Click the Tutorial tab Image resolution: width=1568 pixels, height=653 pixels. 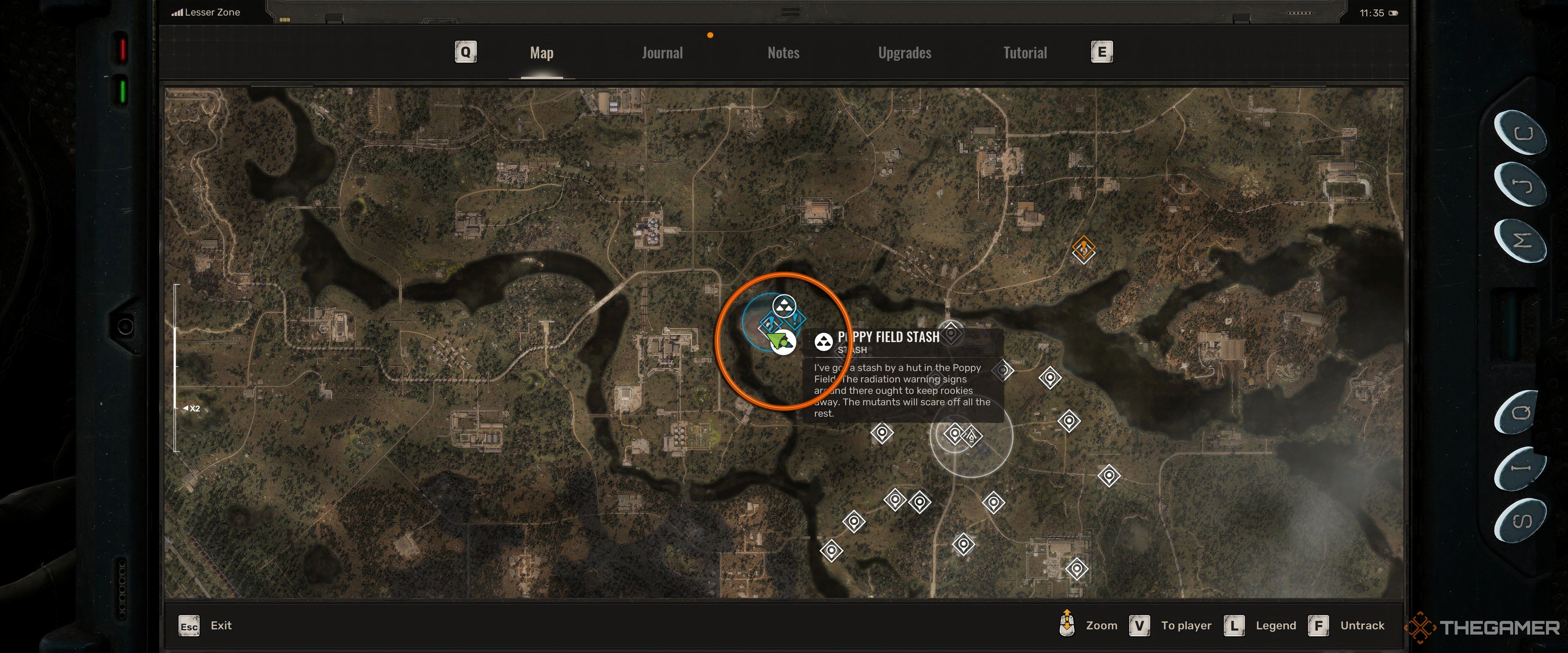point(1024,52)
